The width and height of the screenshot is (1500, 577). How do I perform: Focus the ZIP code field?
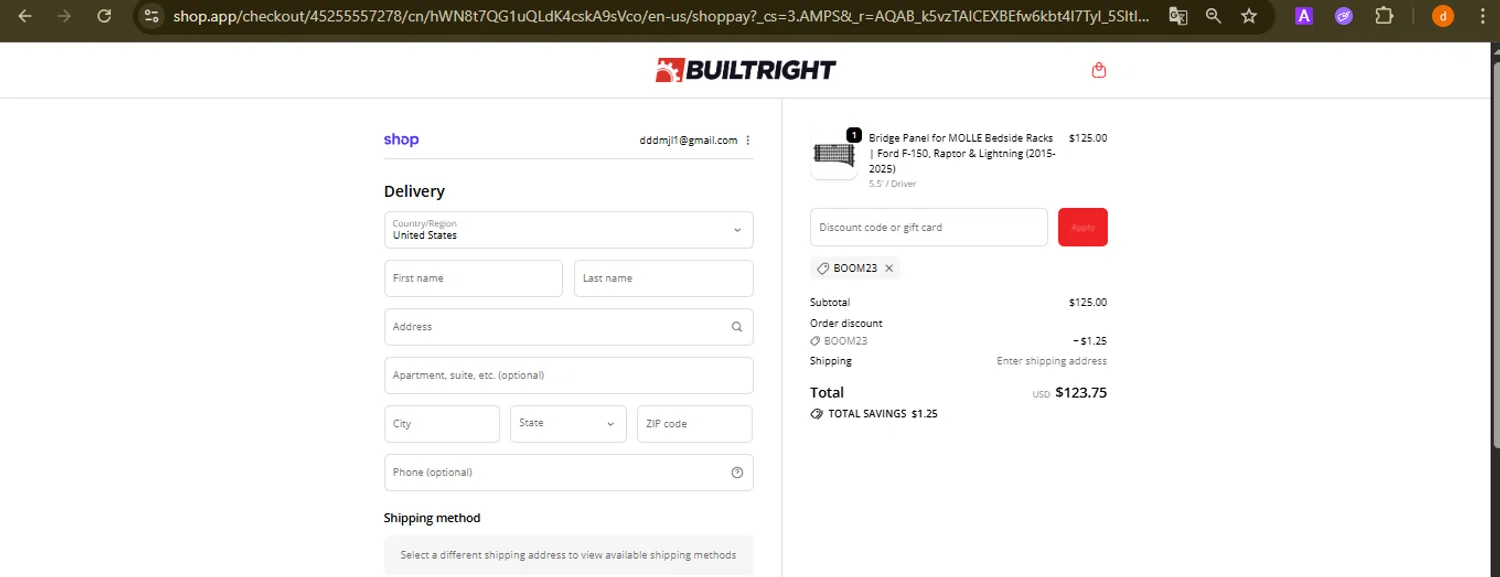[x=695, y=424]
